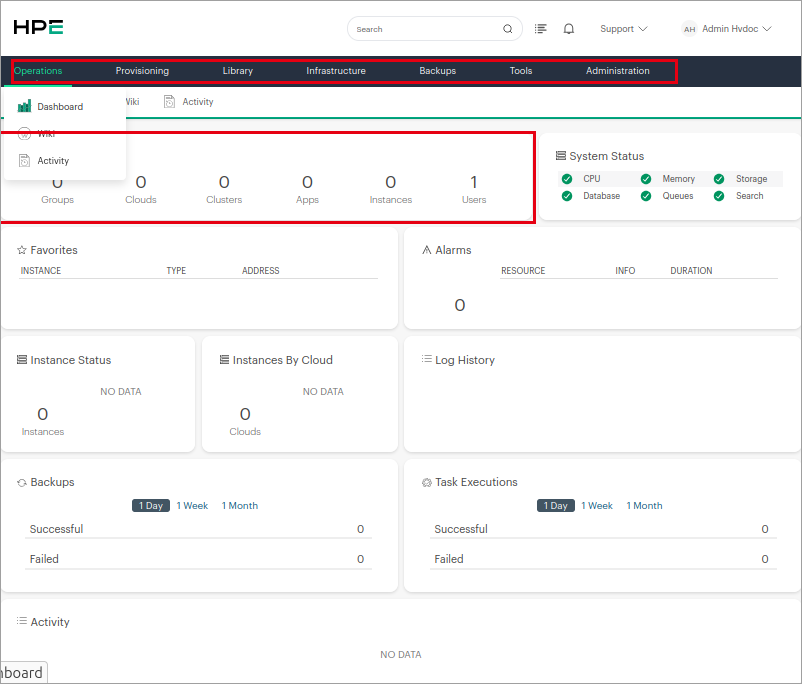Open the Tools menu

click(x=521, y=71)
